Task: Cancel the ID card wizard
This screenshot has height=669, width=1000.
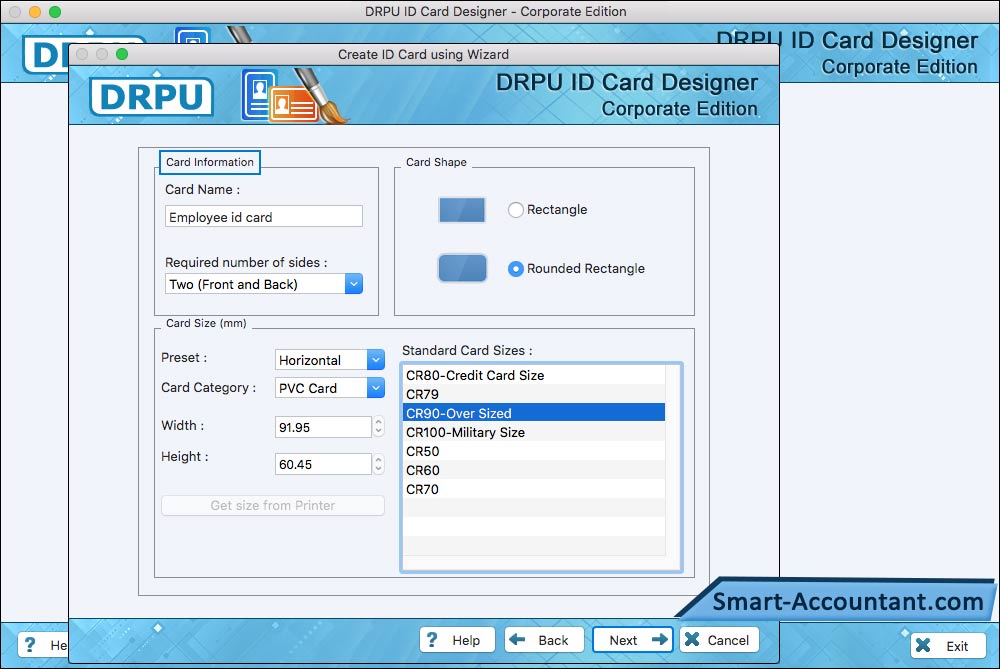Action: [x=719, y=640]
